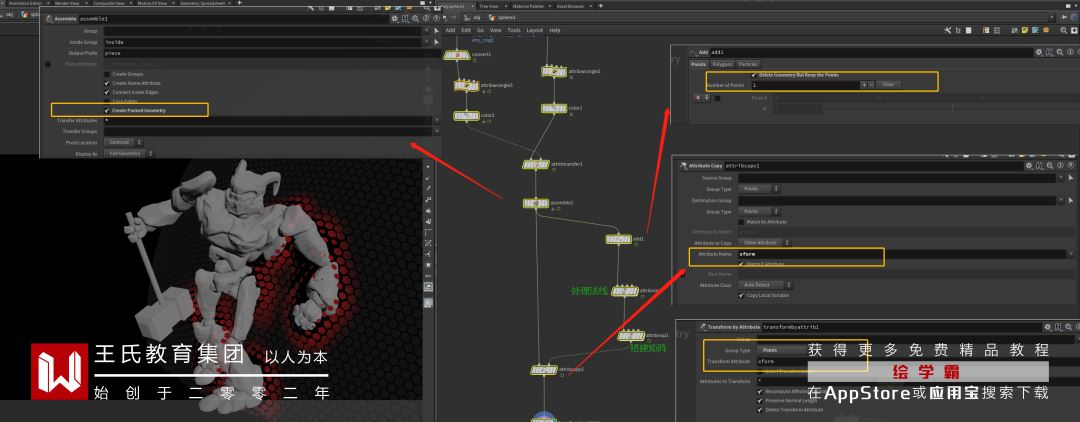Switch to Tree View pane tab
1080x422 pixels.
tap(488, 6)
